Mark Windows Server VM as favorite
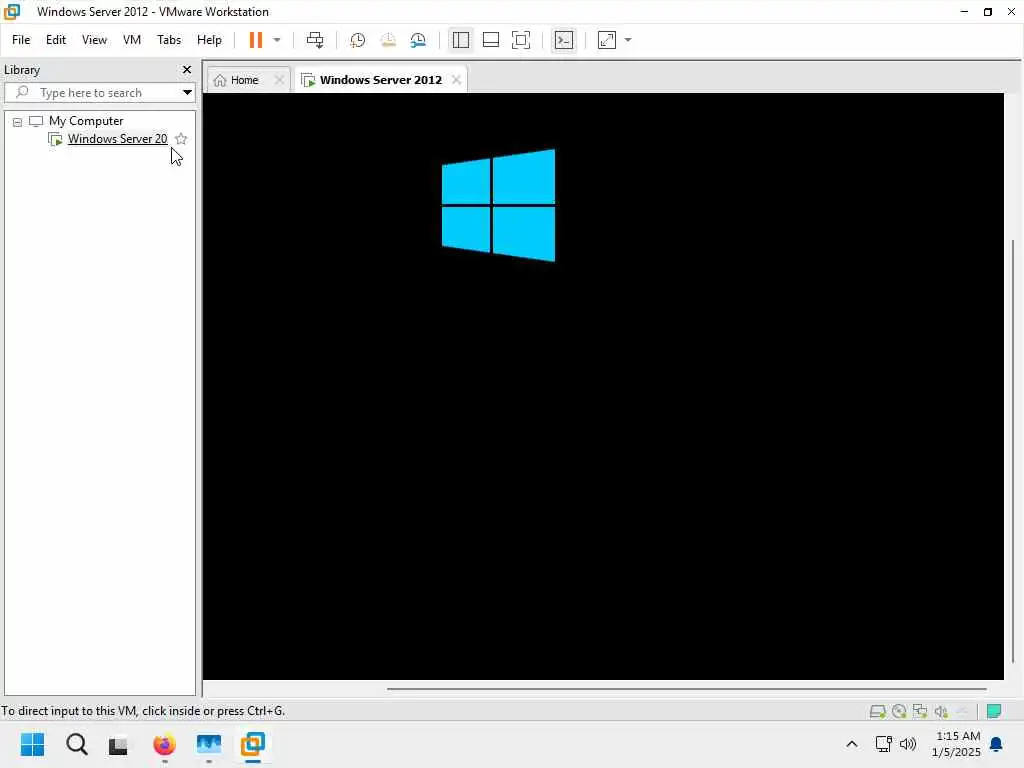This screenshot has width=1024, height=768. coord(181,138)
